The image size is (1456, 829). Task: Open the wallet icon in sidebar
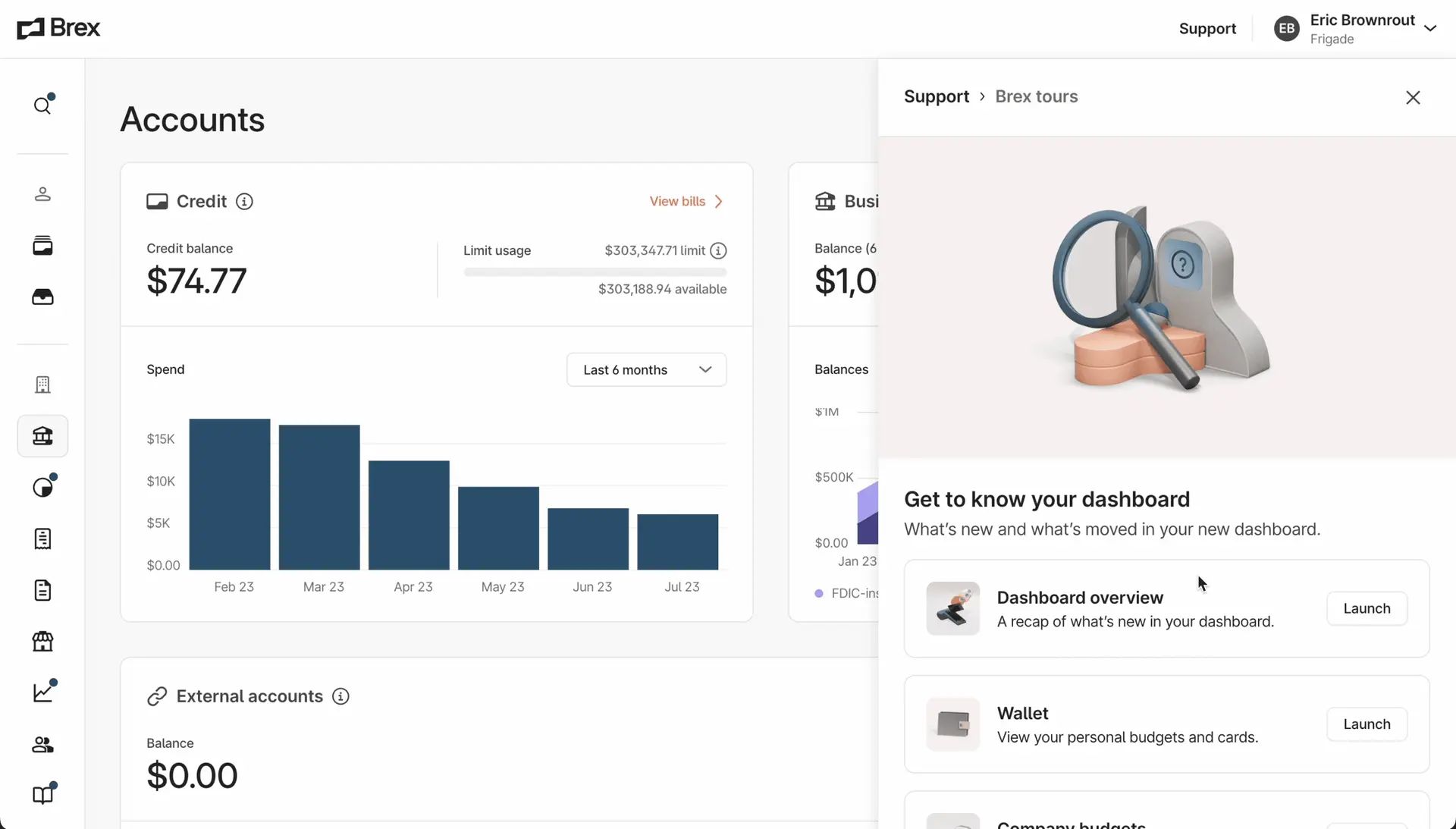click(42, 246)
